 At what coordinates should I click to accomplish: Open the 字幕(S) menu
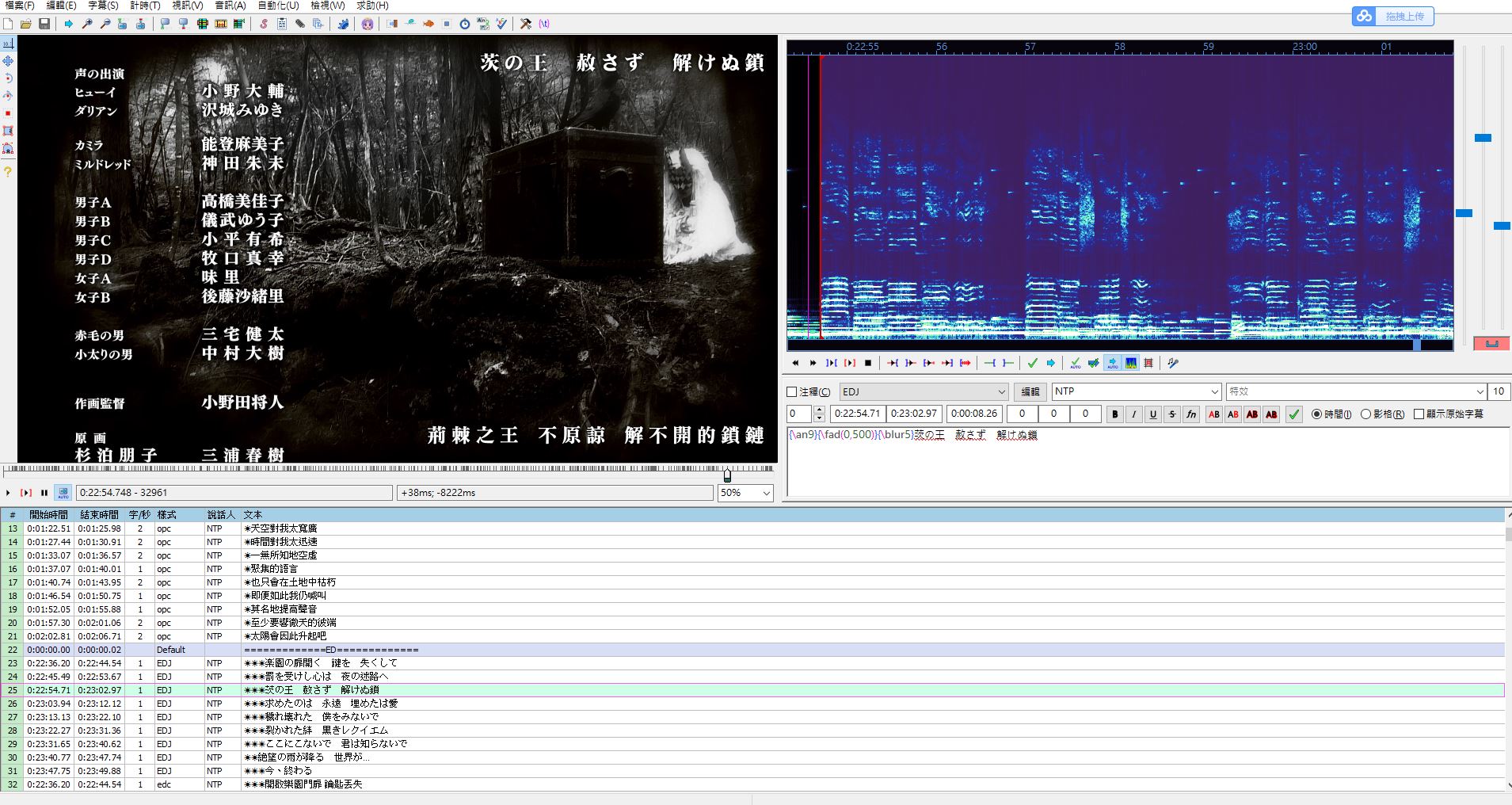(x=104, y=6)
